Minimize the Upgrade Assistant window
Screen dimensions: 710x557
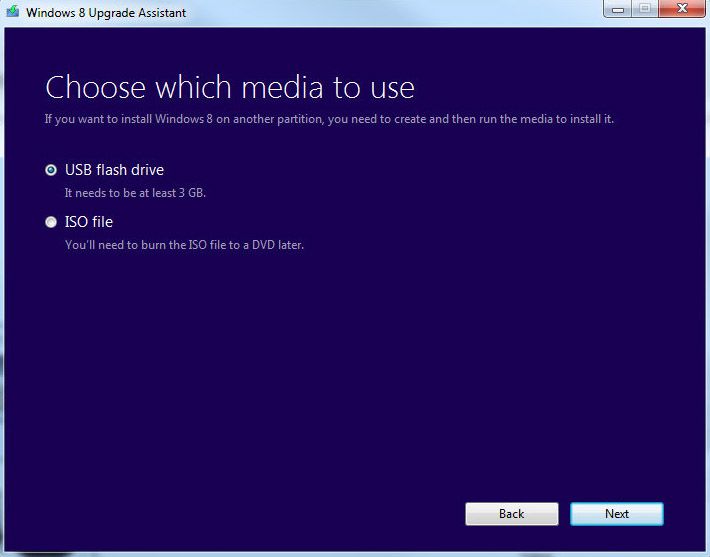click(x=618, y=9)
